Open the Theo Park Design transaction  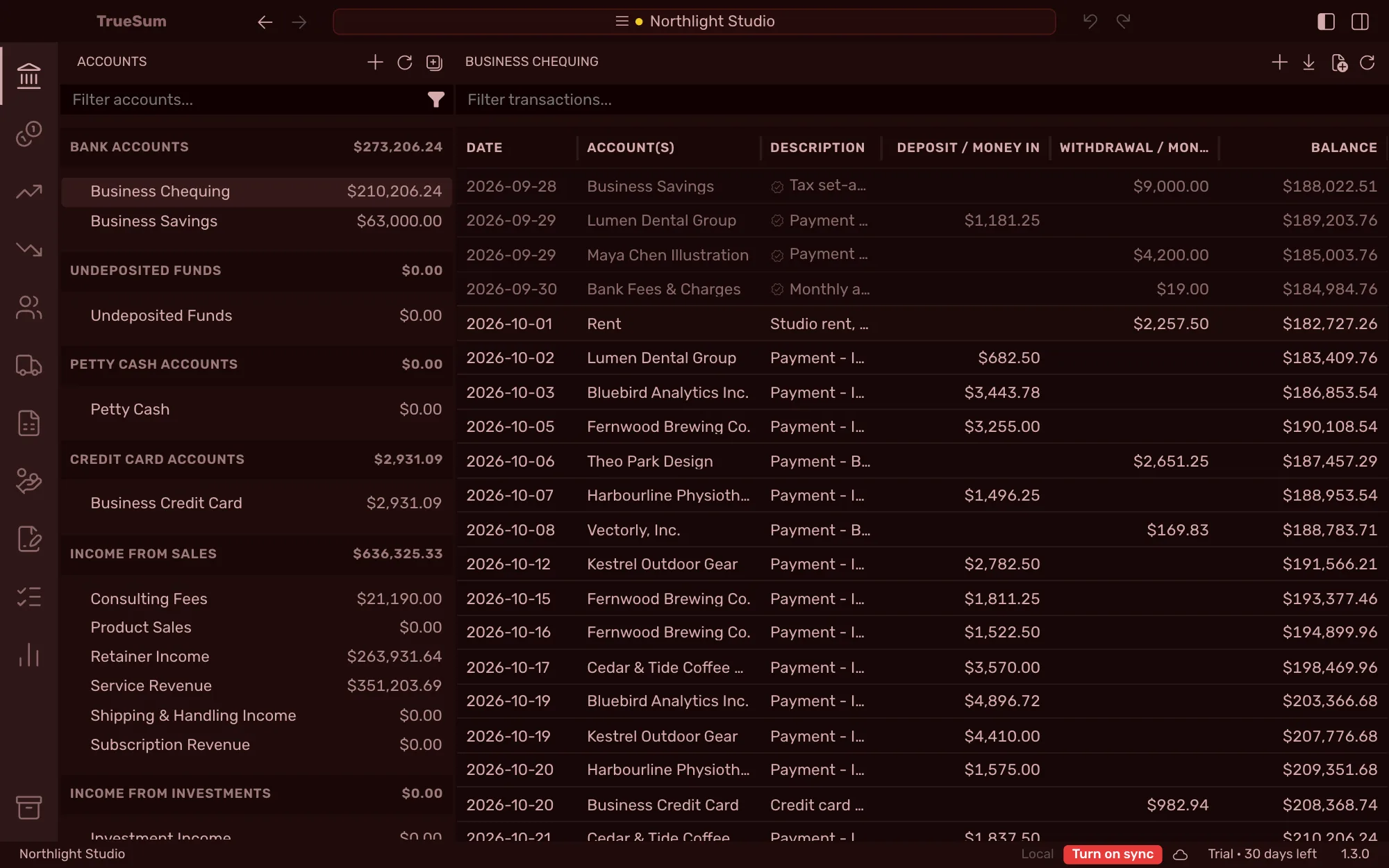922,462
